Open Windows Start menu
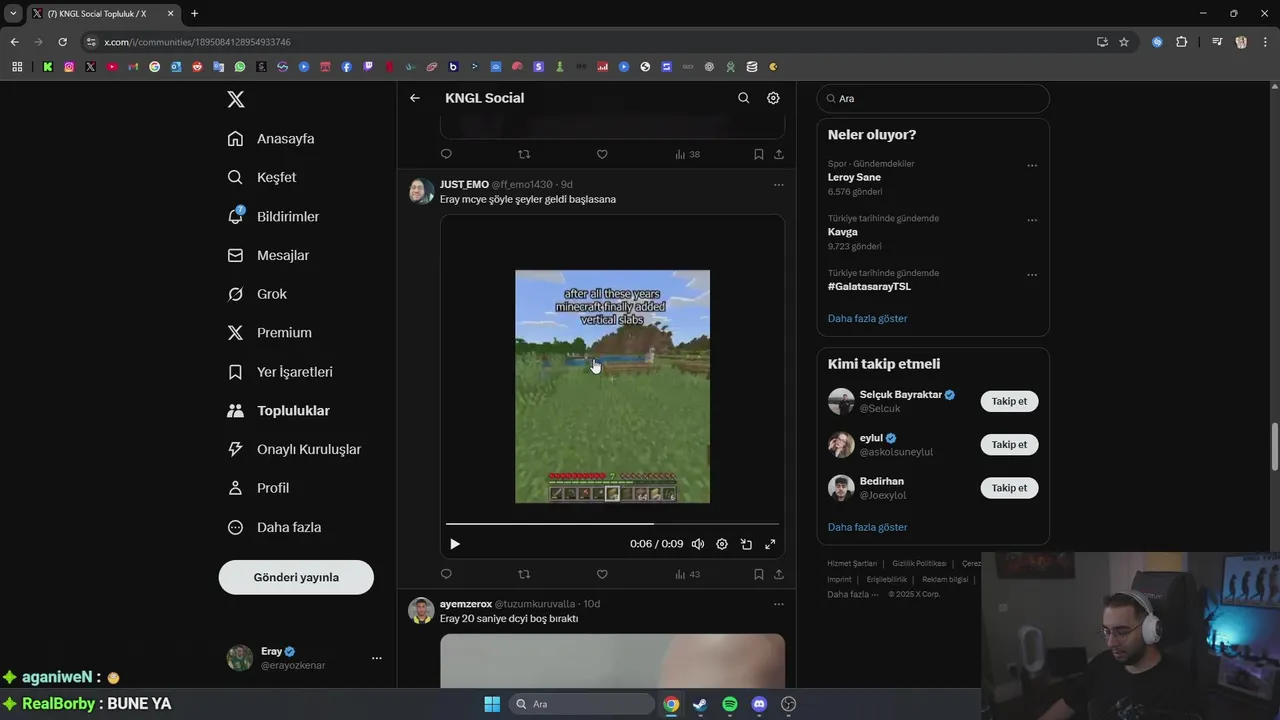 pos(492,704)
